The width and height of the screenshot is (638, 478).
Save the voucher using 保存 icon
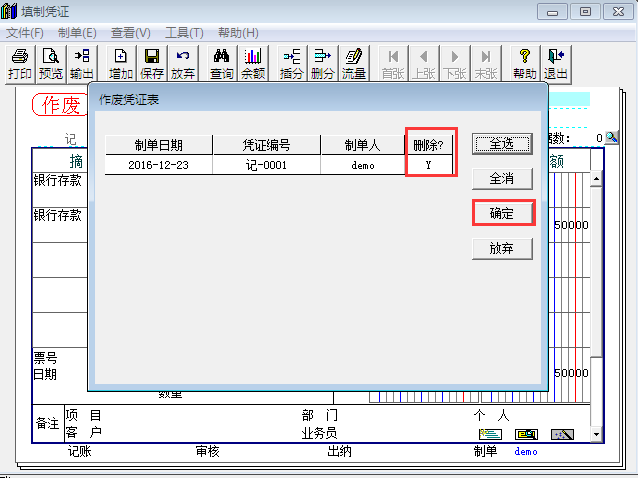pyautogui.click(x=152, y=64)
